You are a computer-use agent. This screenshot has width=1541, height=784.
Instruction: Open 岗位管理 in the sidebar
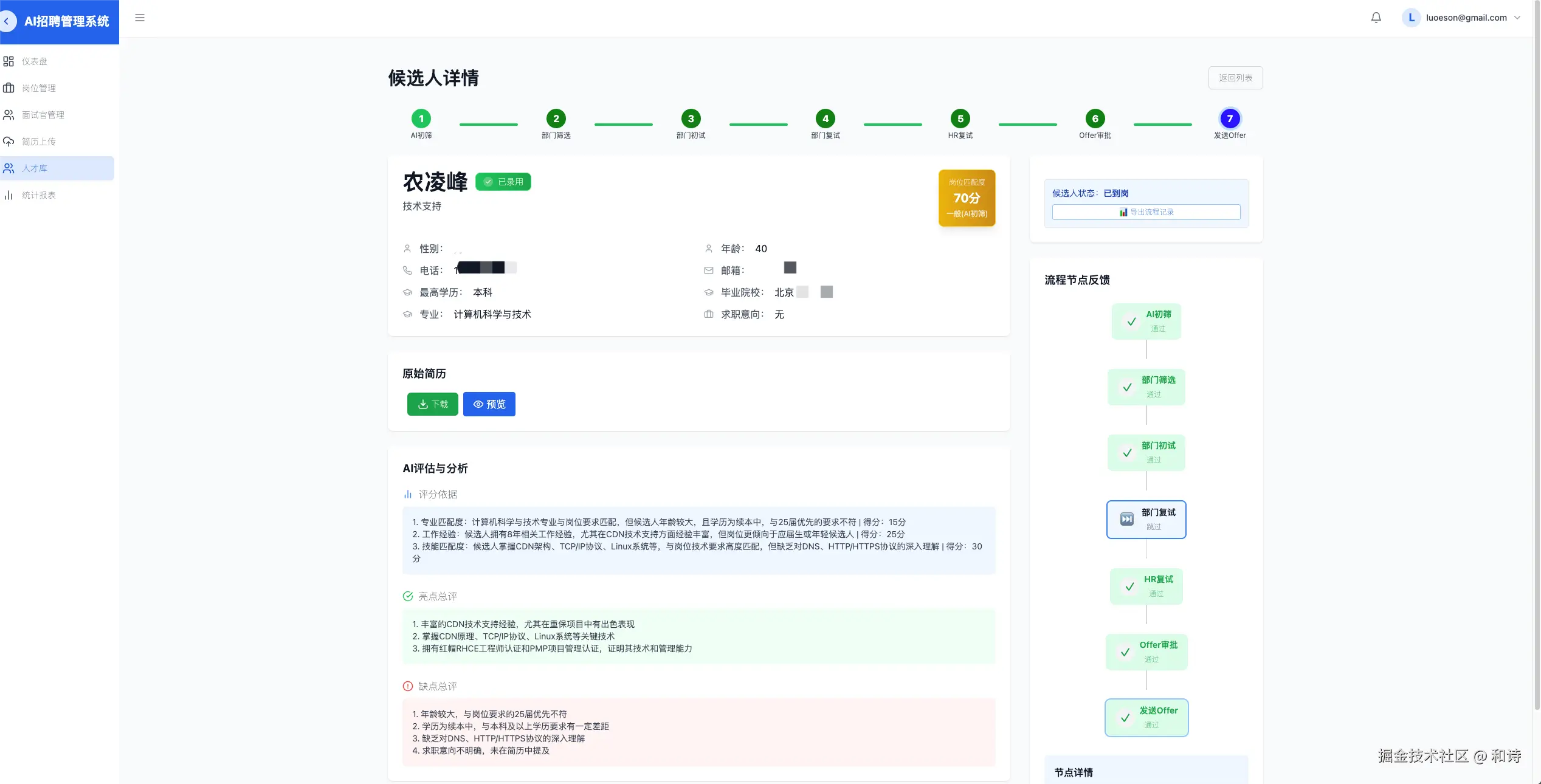39,88
